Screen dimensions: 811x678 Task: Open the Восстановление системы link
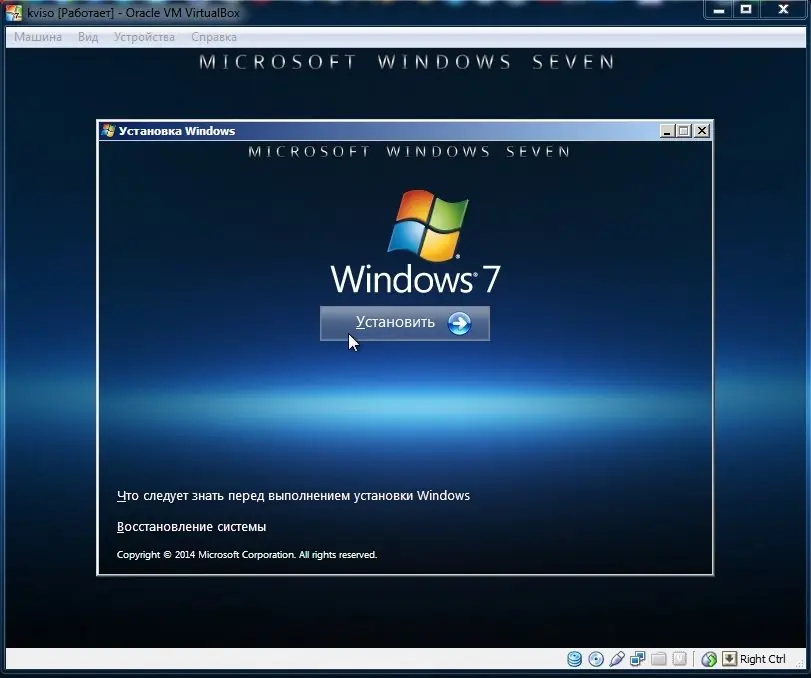(191, 526)
